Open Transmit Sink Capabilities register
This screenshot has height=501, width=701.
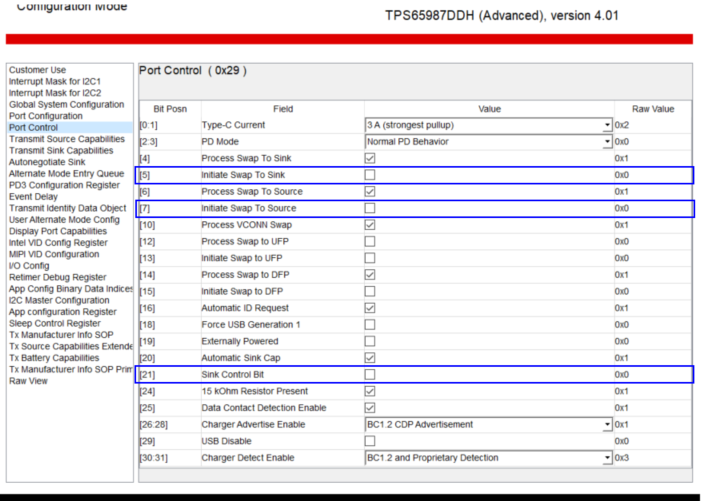click(x=61, y=151)
